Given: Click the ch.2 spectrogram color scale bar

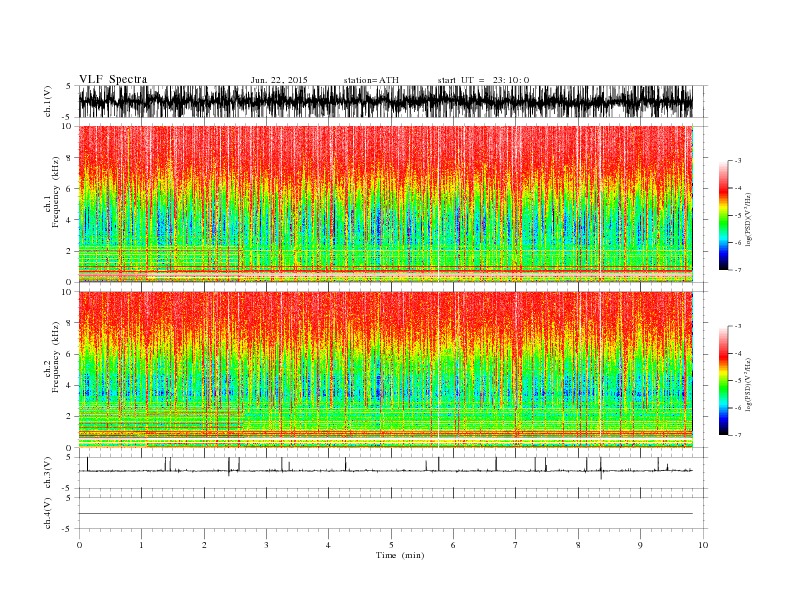Looking at the screenshot, I should pos(723,380).
